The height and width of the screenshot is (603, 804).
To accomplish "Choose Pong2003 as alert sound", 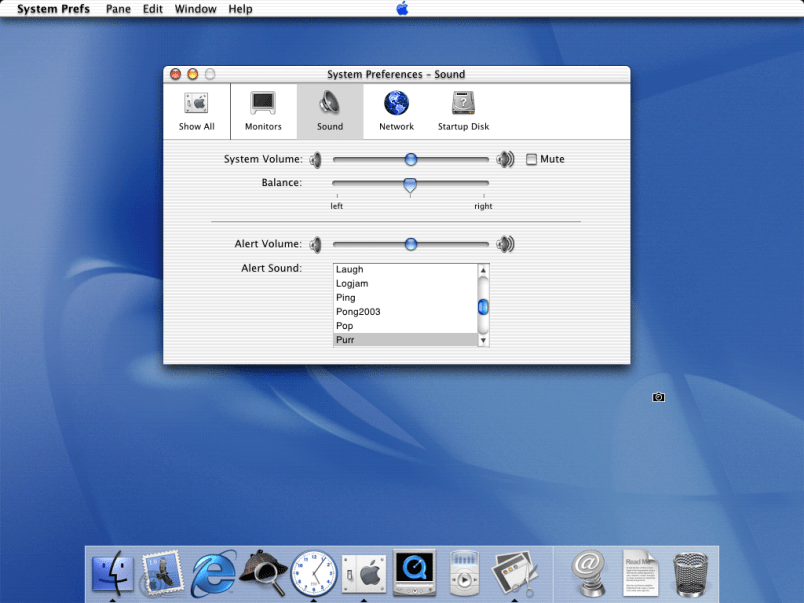I will [358, 312].
